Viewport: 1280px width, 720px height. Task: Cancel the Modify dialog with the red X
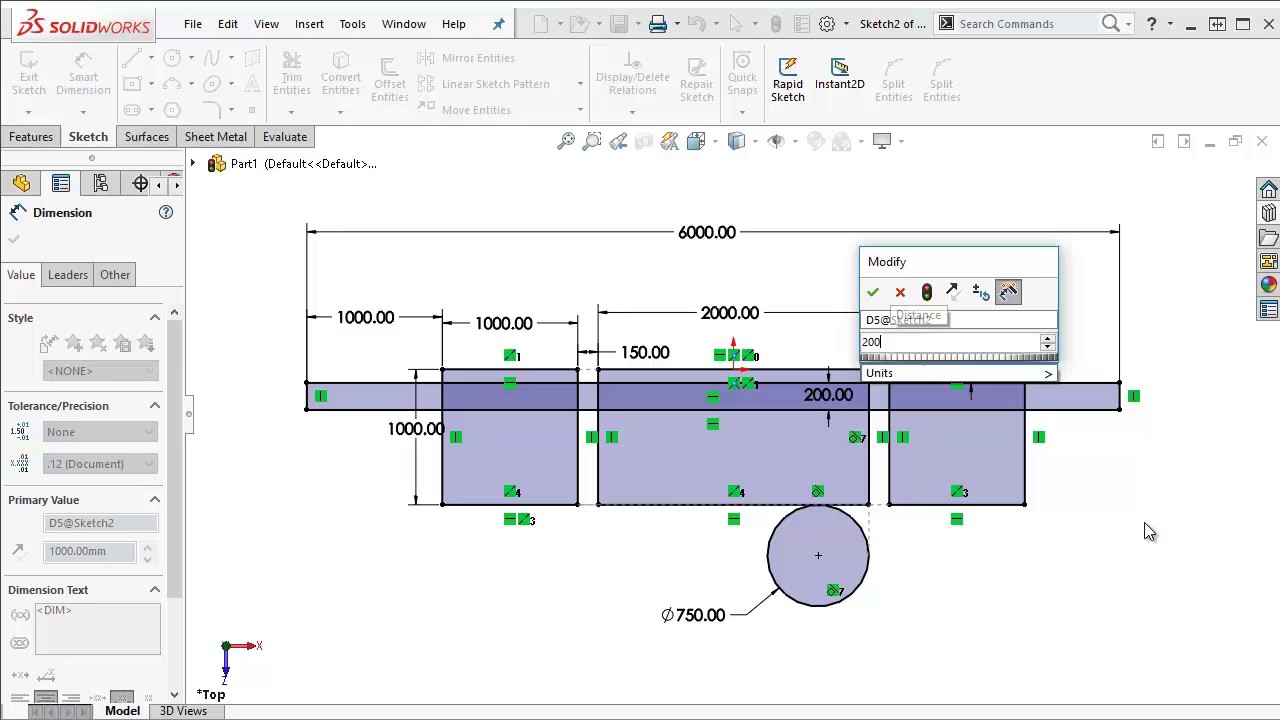[900, 292]
